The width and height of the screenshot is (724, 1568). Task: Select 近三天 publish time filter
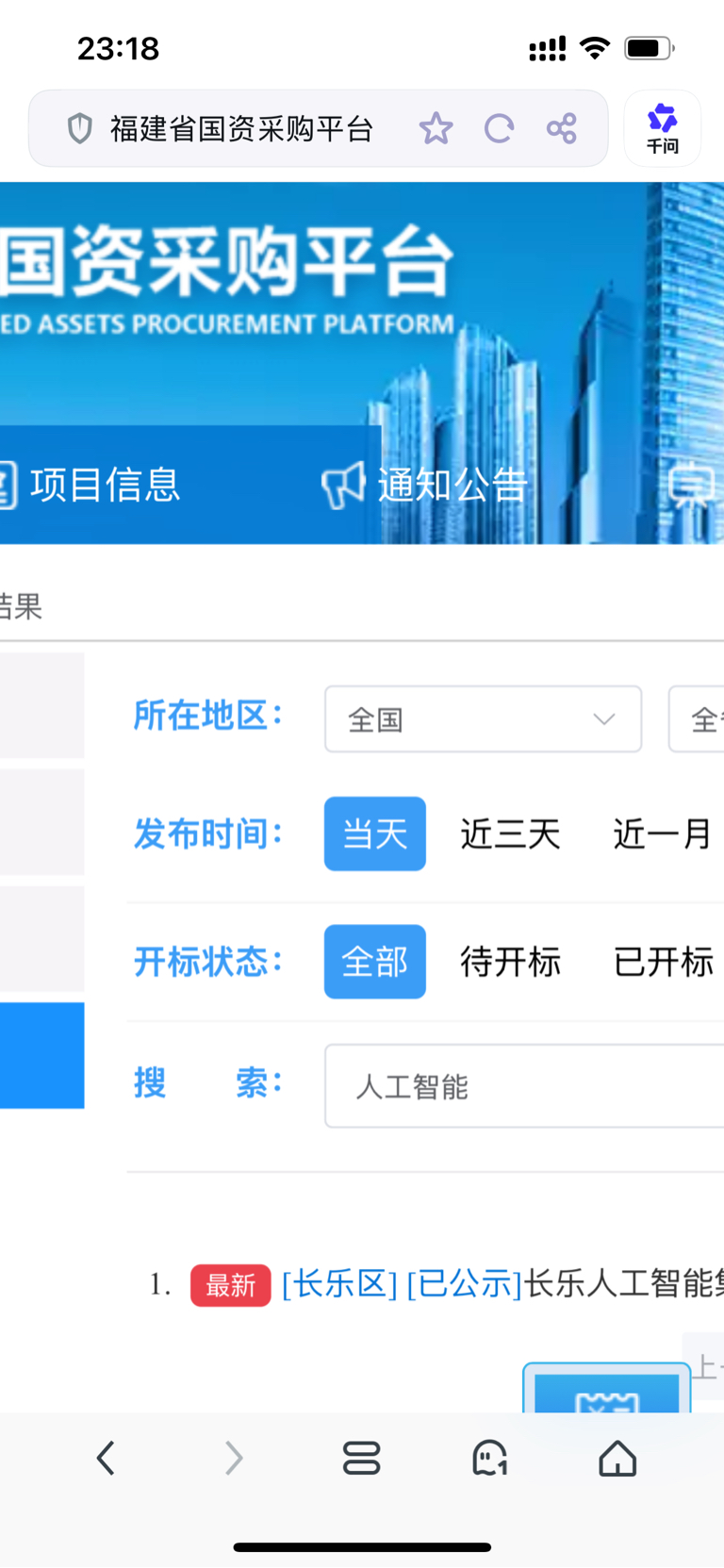(x=510, y=834)
